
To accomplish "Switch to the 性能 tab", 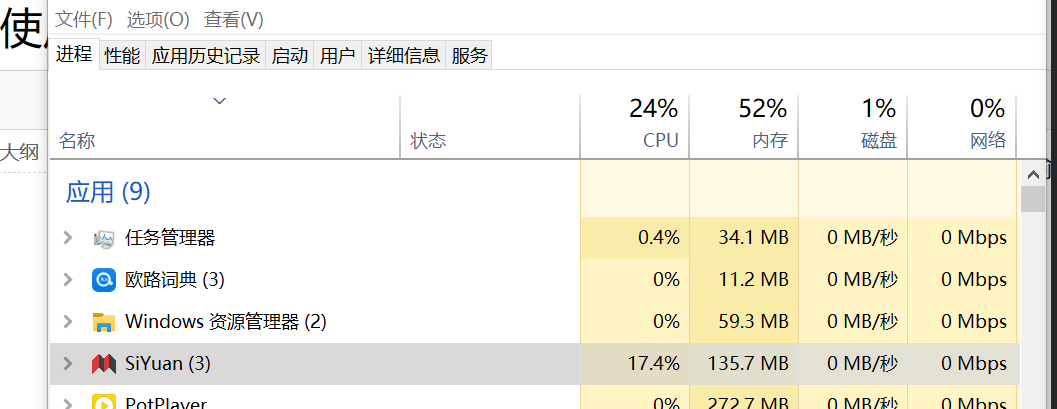I will click(x=122, y=56).
